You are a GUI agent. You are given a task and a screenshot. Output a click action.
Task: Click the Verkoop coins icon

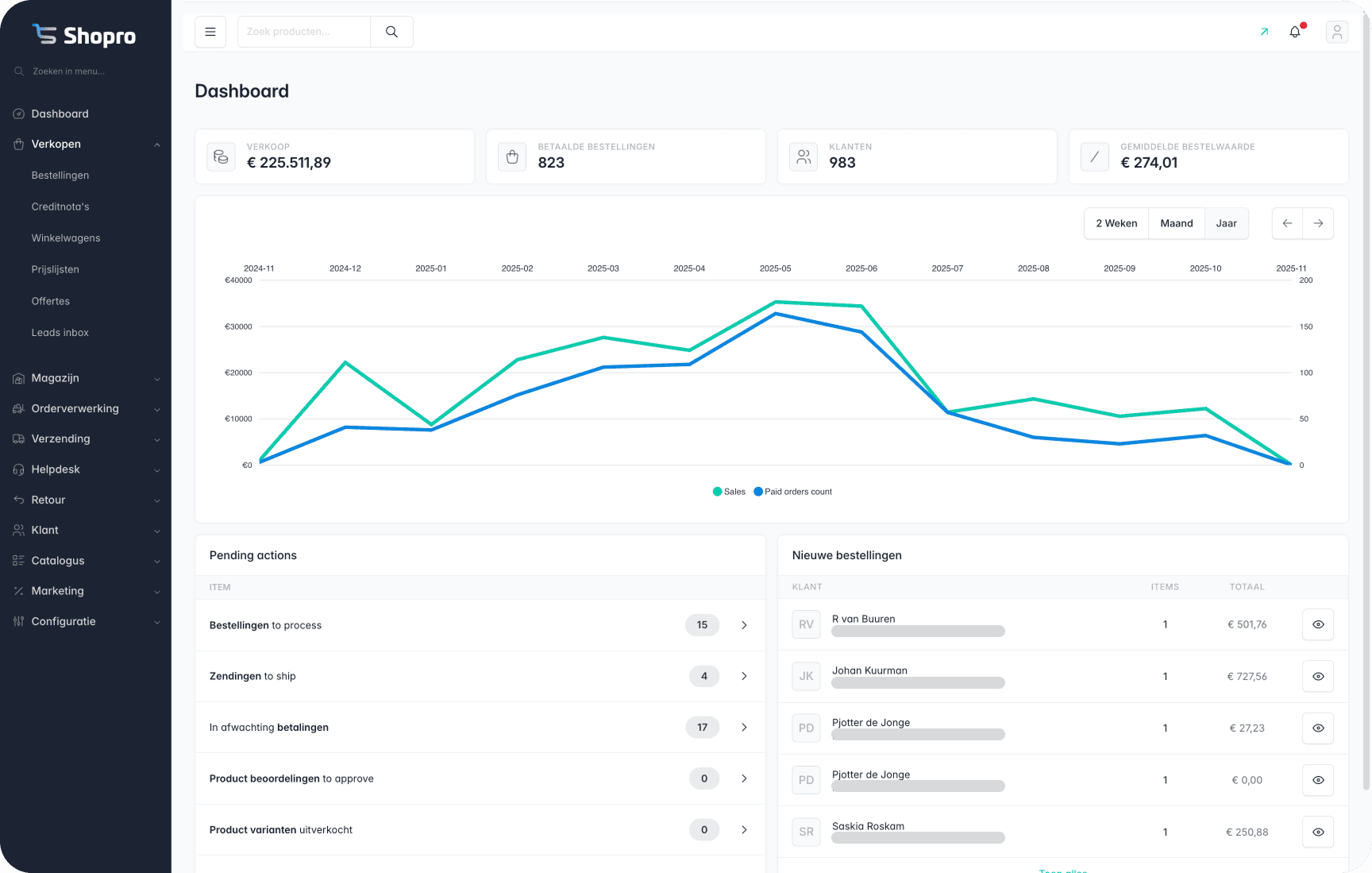[x=222, y=156]
